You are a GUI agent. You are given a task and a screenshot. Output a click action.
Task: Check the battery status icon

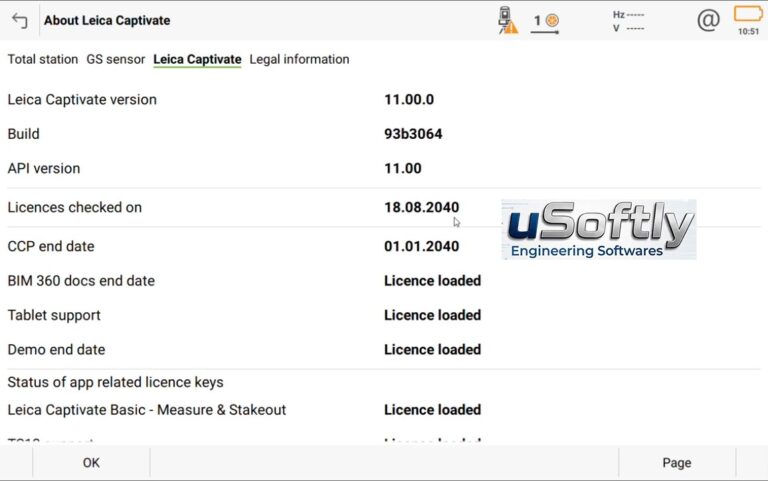748,14
